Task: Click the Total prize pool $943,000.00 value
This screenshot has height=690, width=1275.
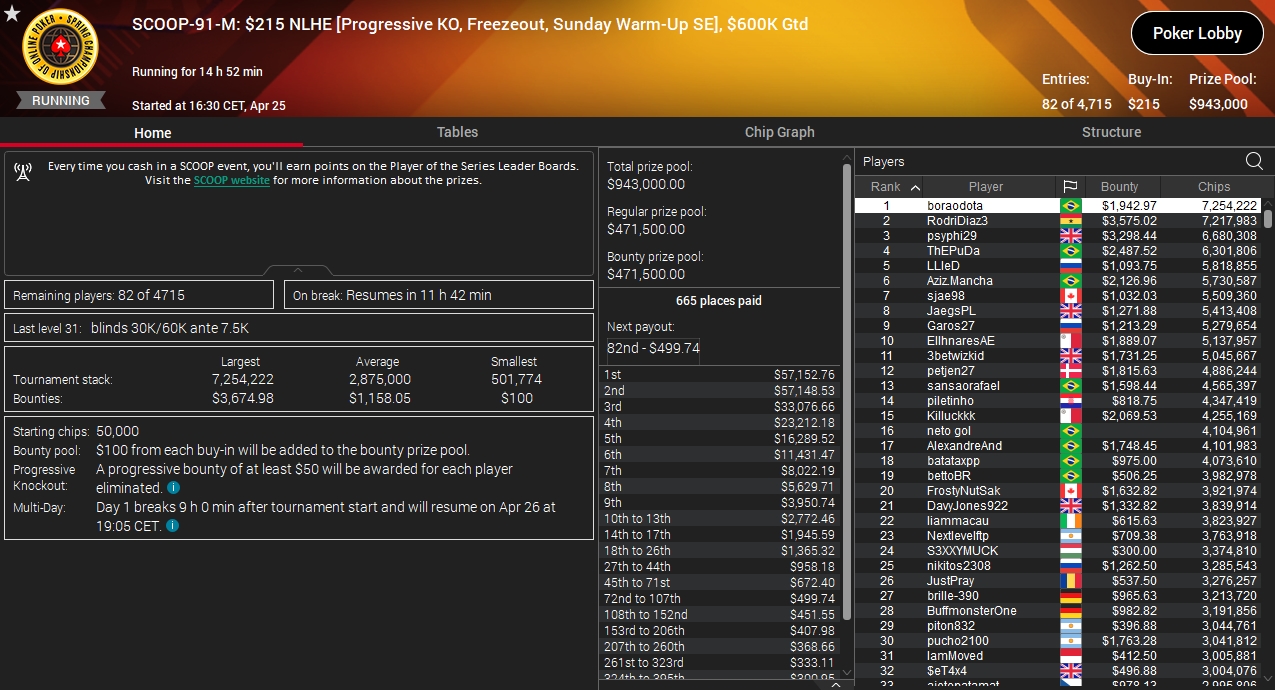Action: coord(646,184)
